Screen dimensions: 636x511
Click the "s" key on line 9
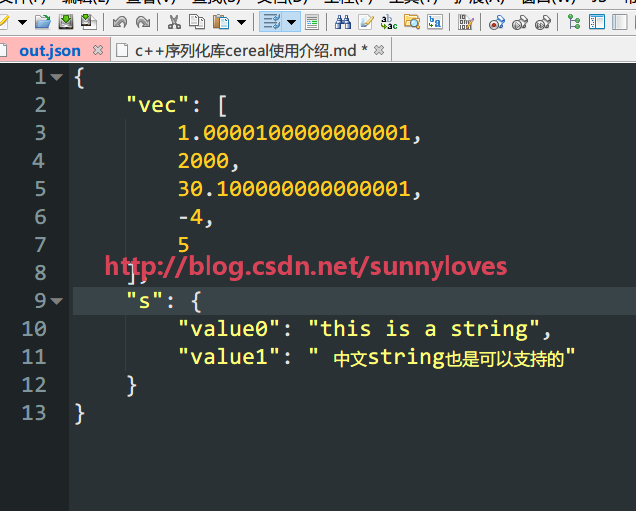pos(144,301)
